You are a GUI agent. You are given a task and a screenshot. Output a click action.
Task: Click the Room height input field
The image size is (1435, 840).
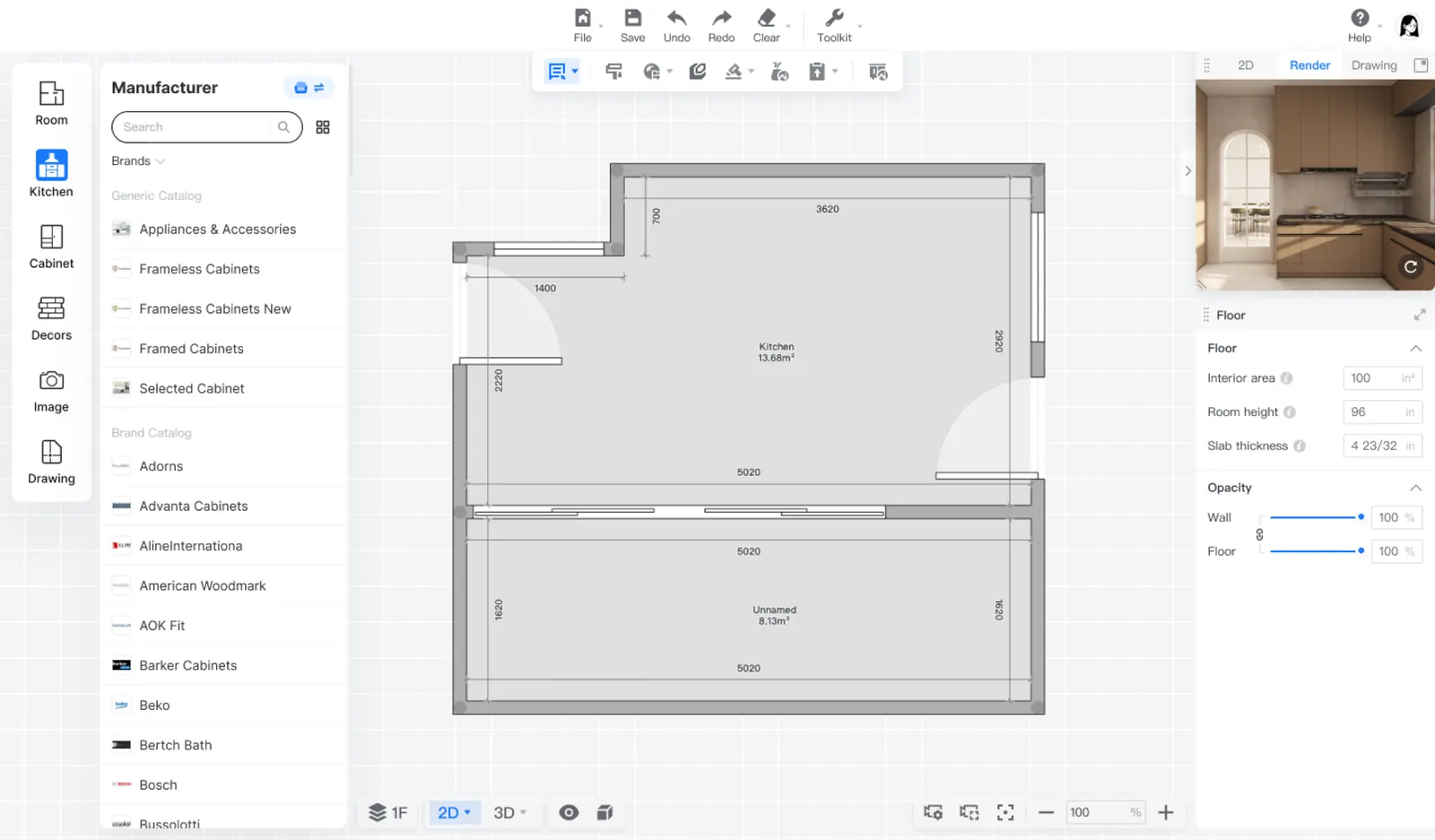(1373, 412)
